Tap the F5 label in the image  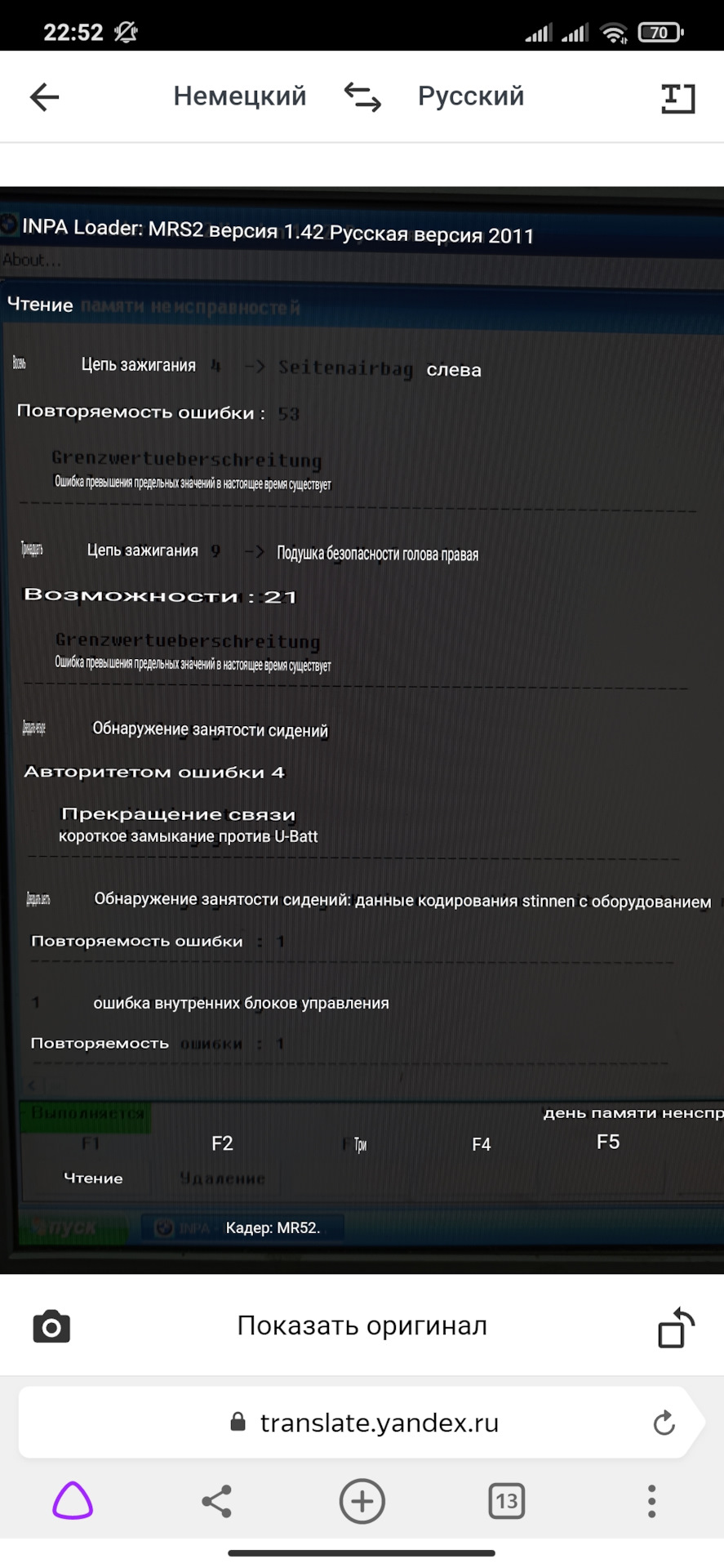click(608, 1142)
